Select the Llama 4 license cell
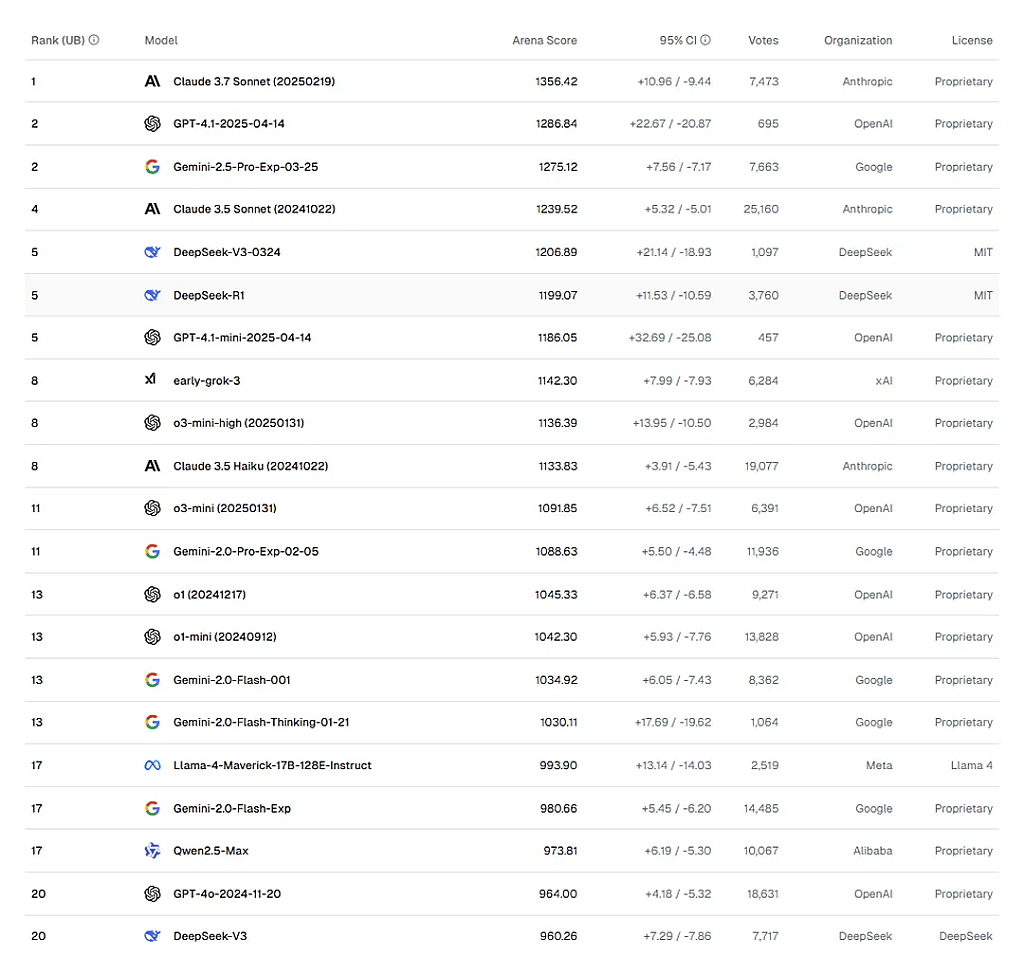The width and height of the screenshot is (1024, 956). (x=972, y=765)
